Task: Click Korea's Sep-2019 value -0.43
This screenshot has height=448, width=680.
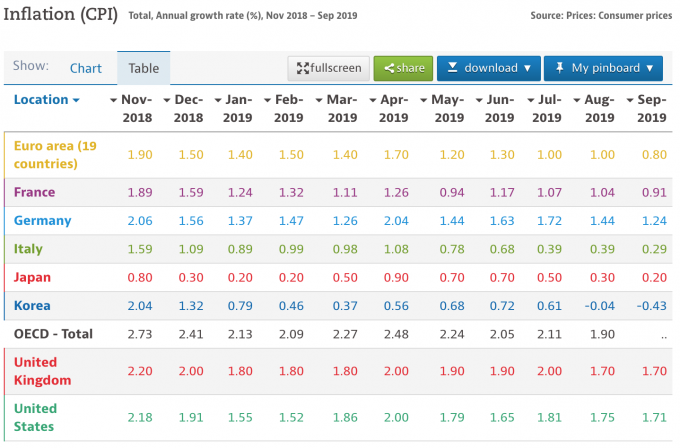Action: click(651, 305)
